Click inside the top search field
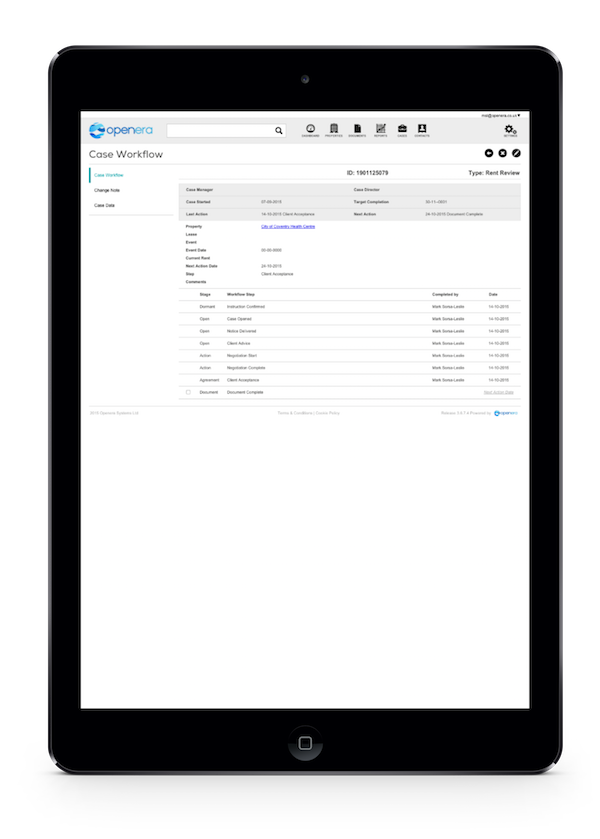The image size is (600, 839). (x=221, y=131)
